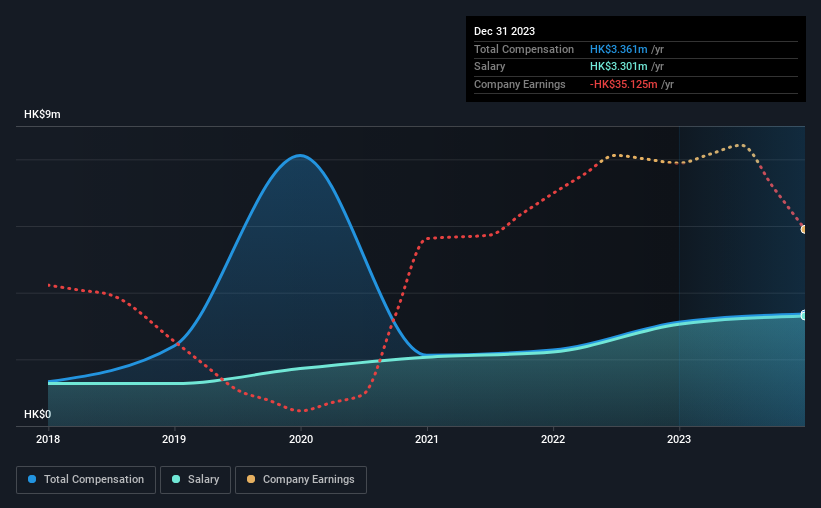821x508 pixels.
Task: Select the 2018 x-axis label
Action: (48, 439)
